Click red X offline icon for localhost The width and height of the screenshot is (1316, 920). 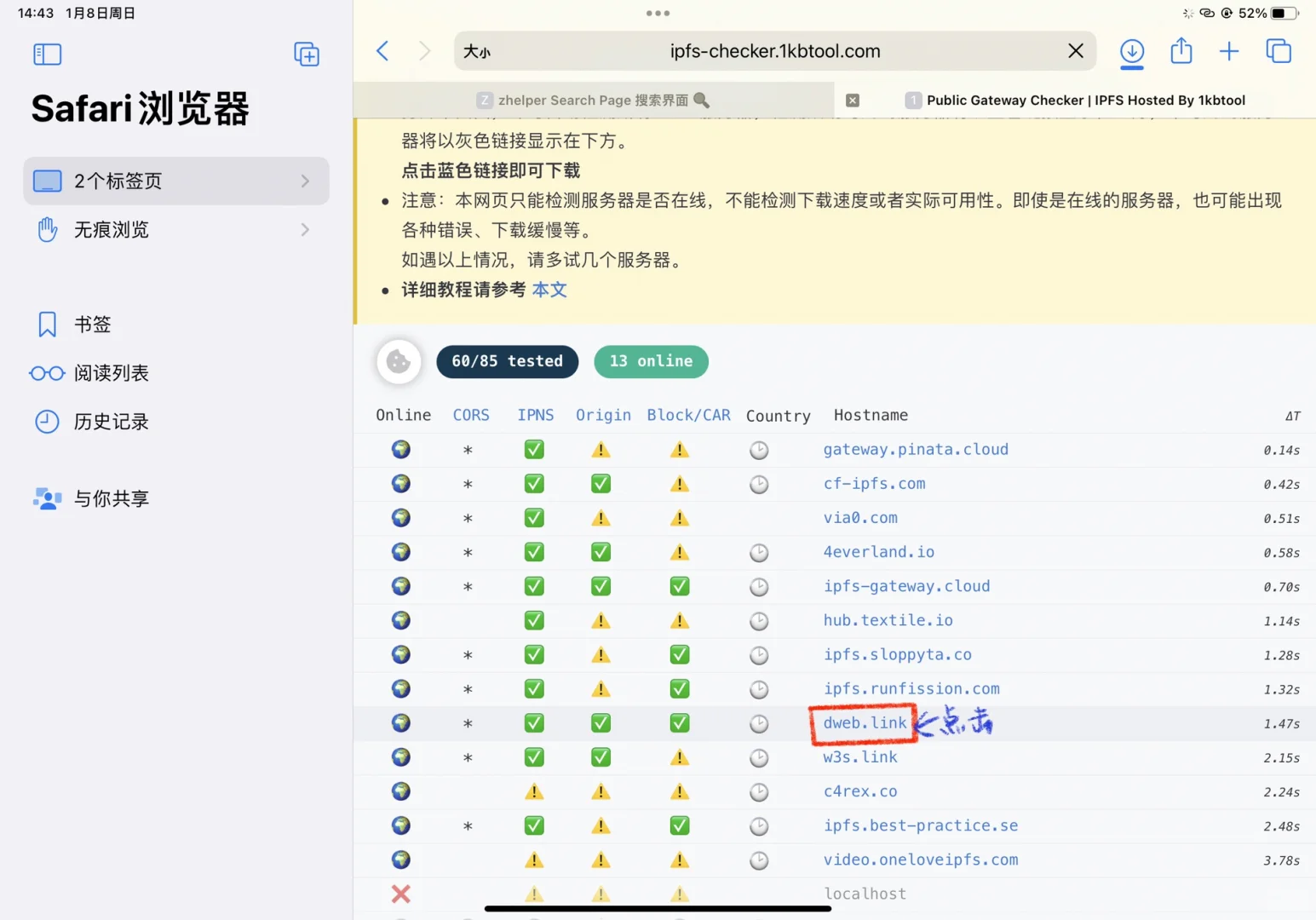(401, 894)
